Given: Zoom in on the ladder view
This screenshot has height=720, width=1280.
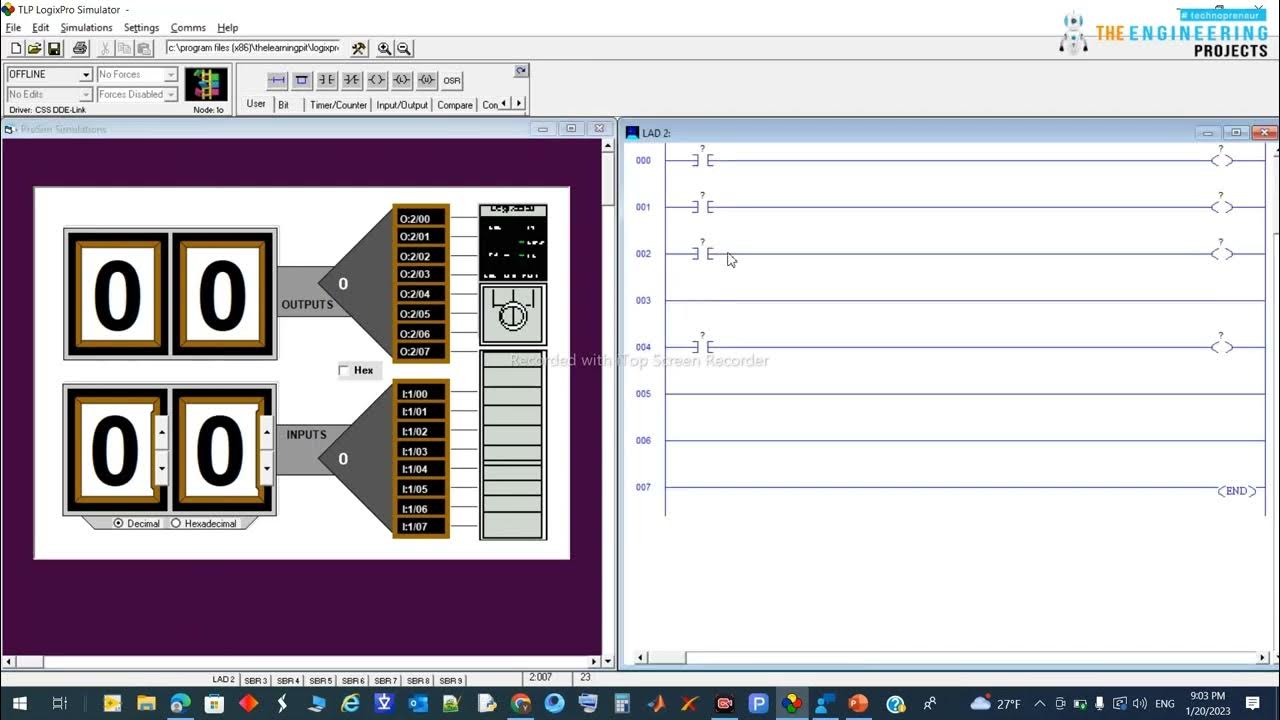Looking at the screenshot, I should [x=384, y=48].
